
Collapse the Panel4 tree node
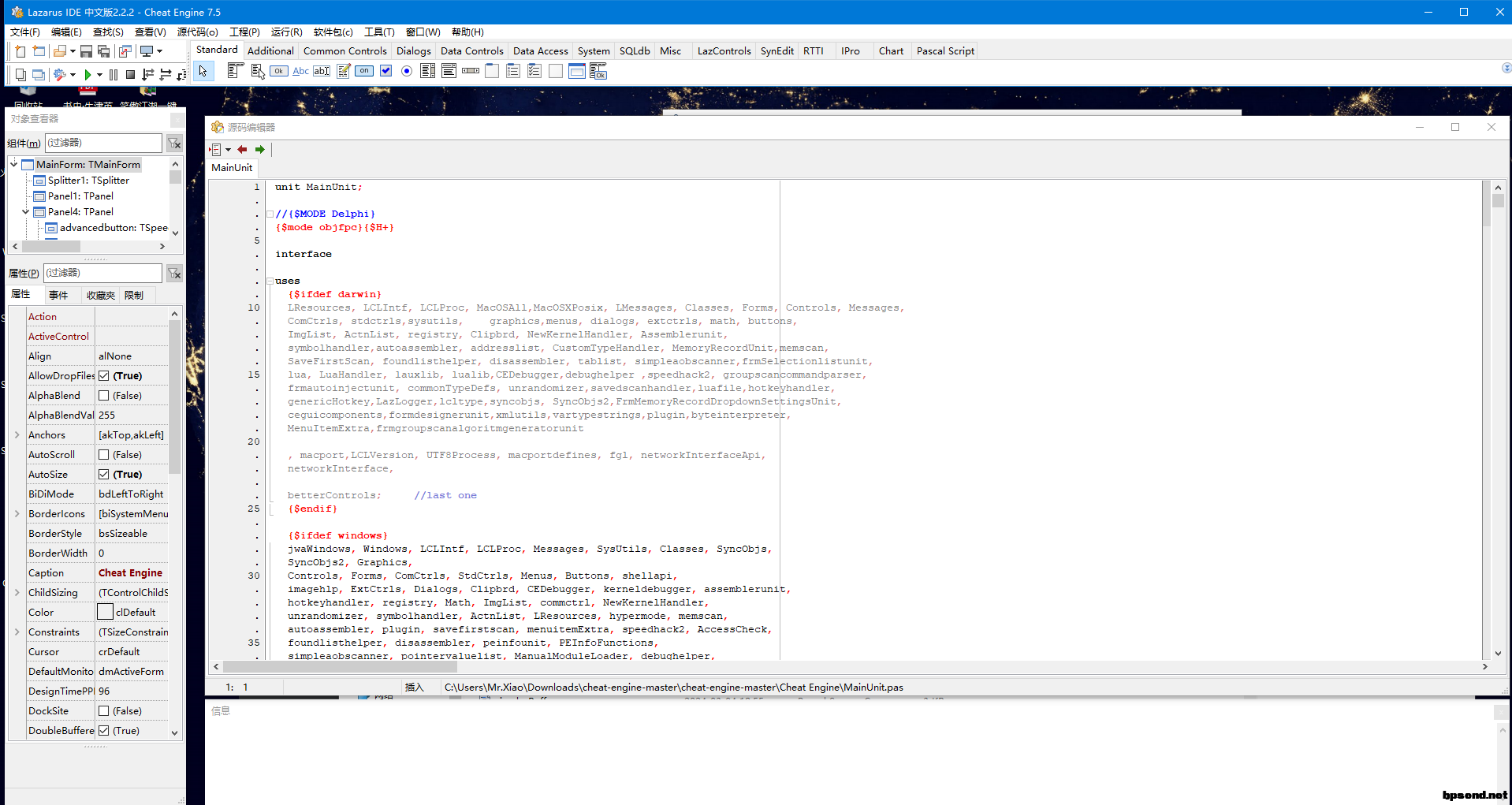(x=26, y=211)
